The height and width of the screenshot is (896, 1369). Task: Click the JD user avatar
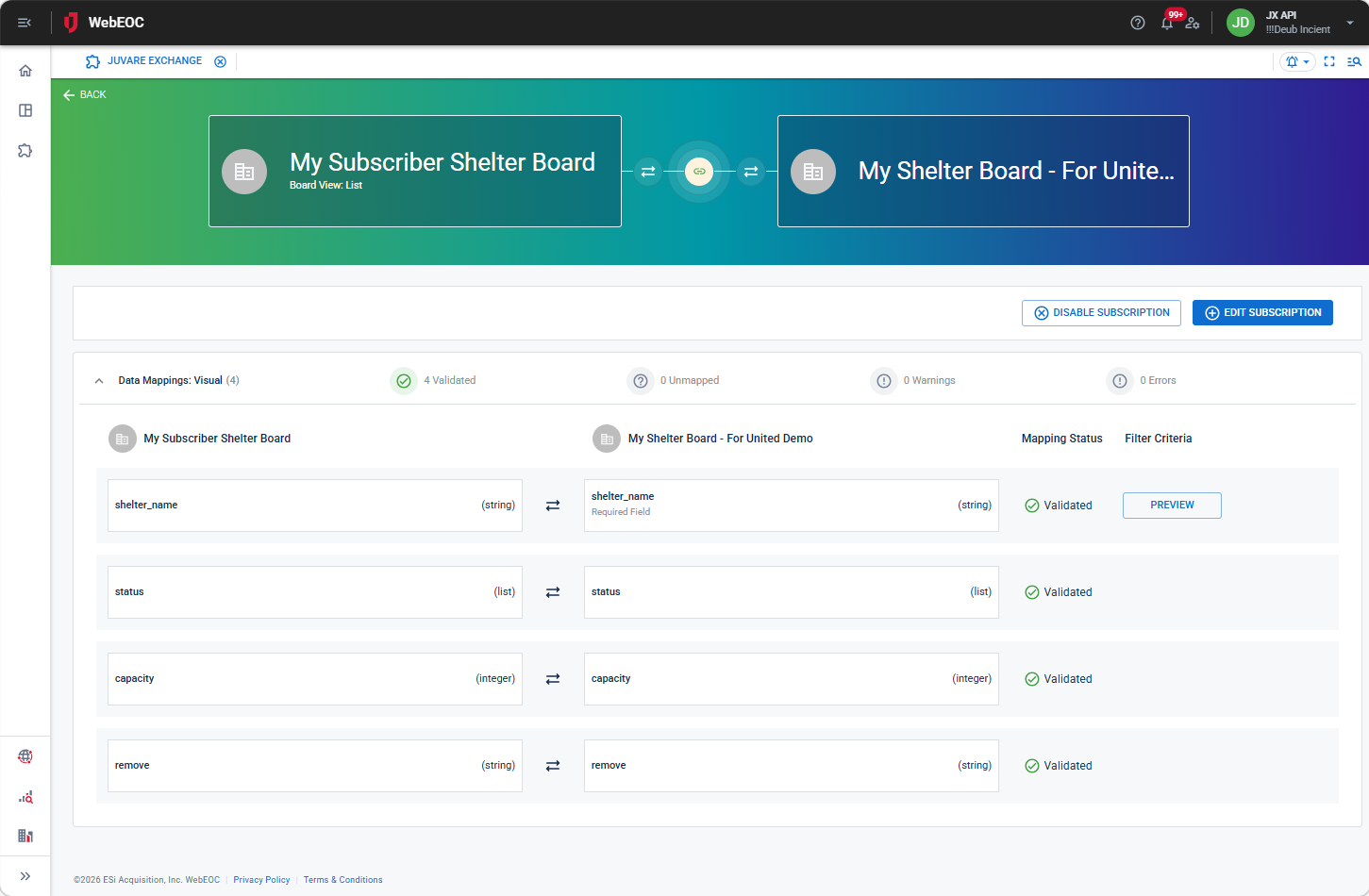point(1241,23)
